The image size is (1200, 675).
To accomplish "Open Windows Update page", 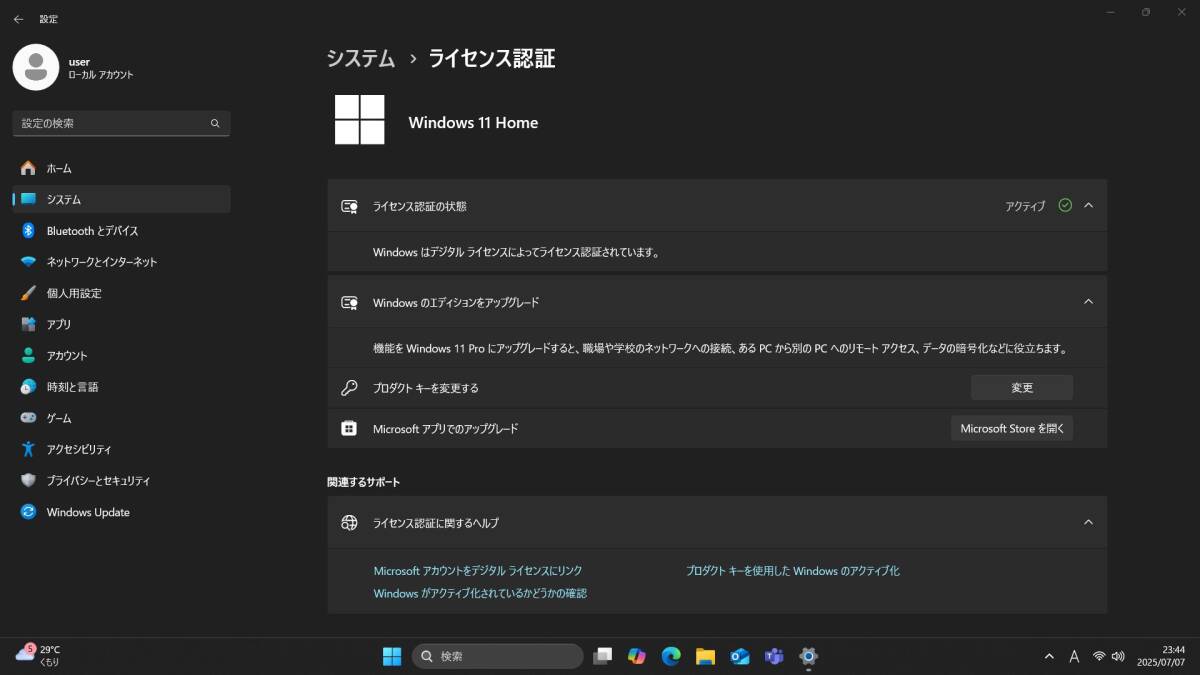I will tap(121, 512).
